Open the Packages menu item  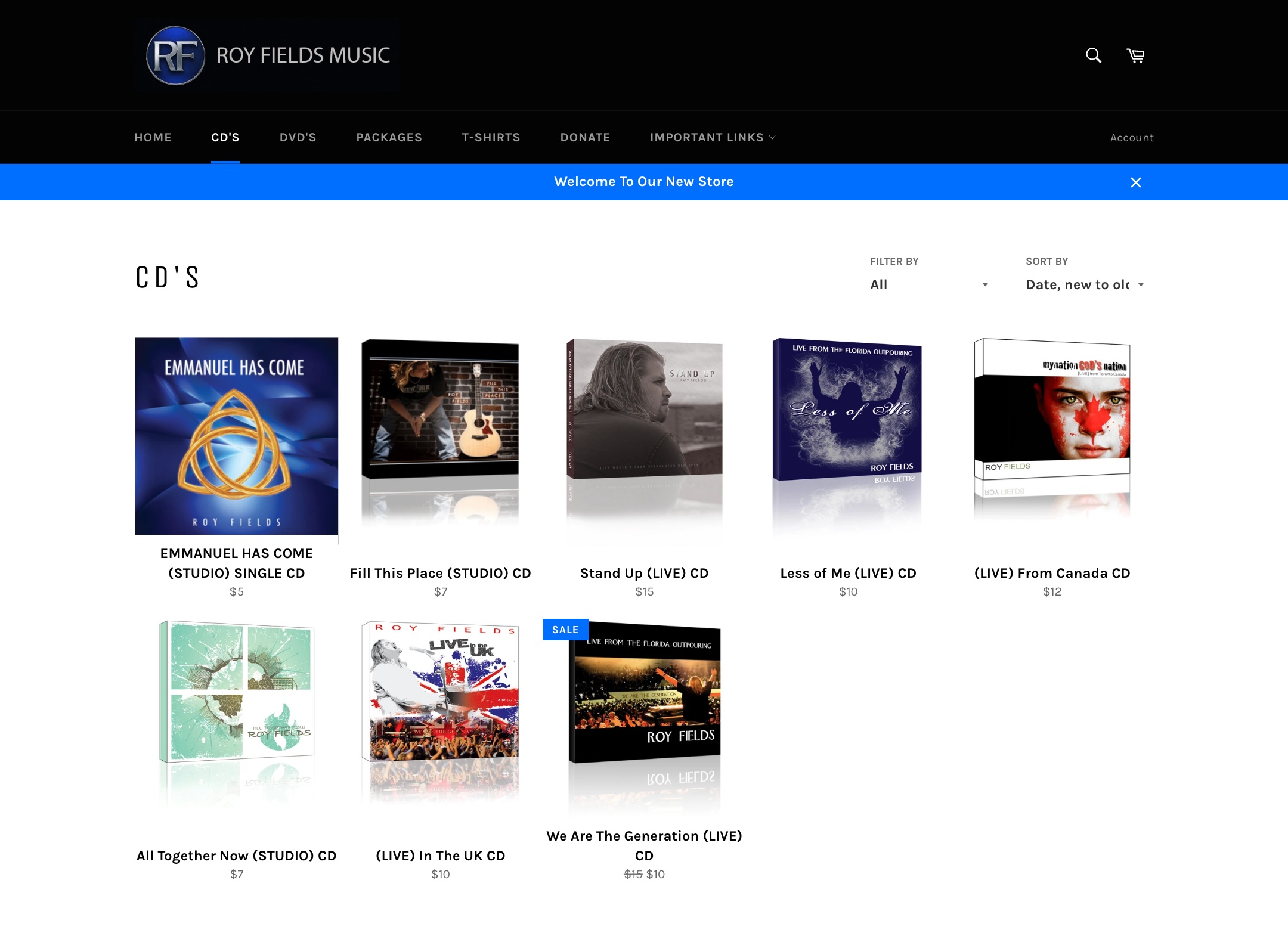(x=389, y=137)
